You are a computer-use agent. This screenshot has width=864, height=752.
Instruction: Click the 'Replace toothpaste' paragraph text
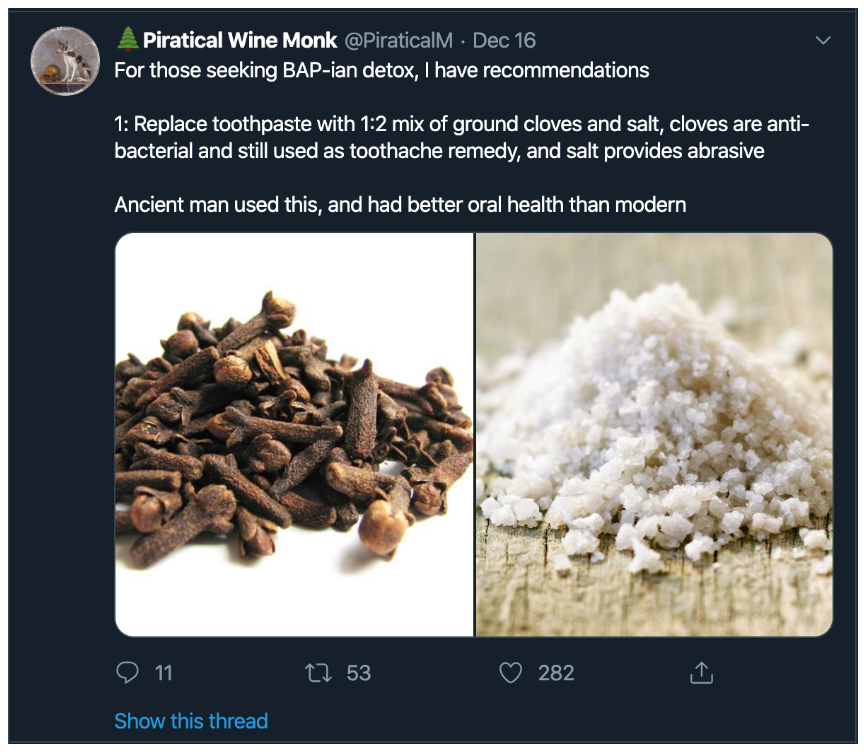coord(461,124)
